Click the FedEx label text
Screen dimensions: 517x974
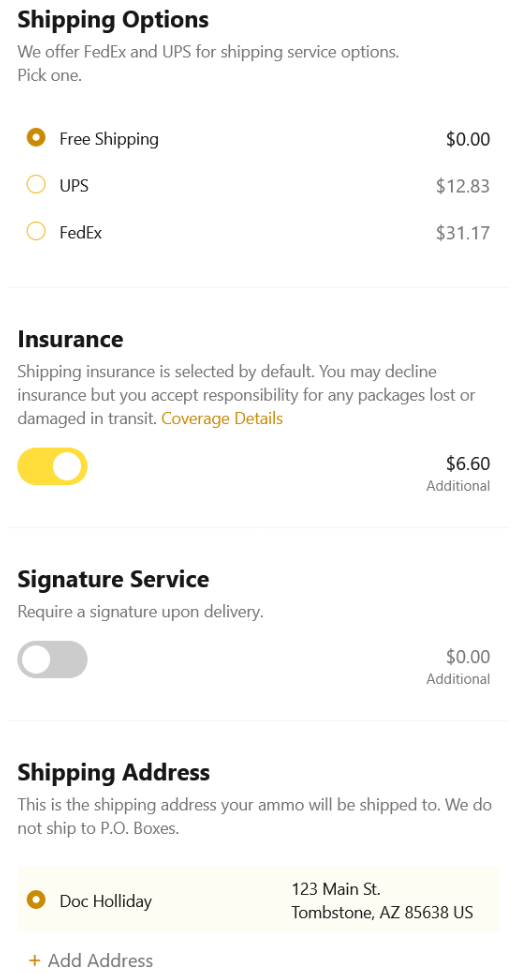pos(81,233)
